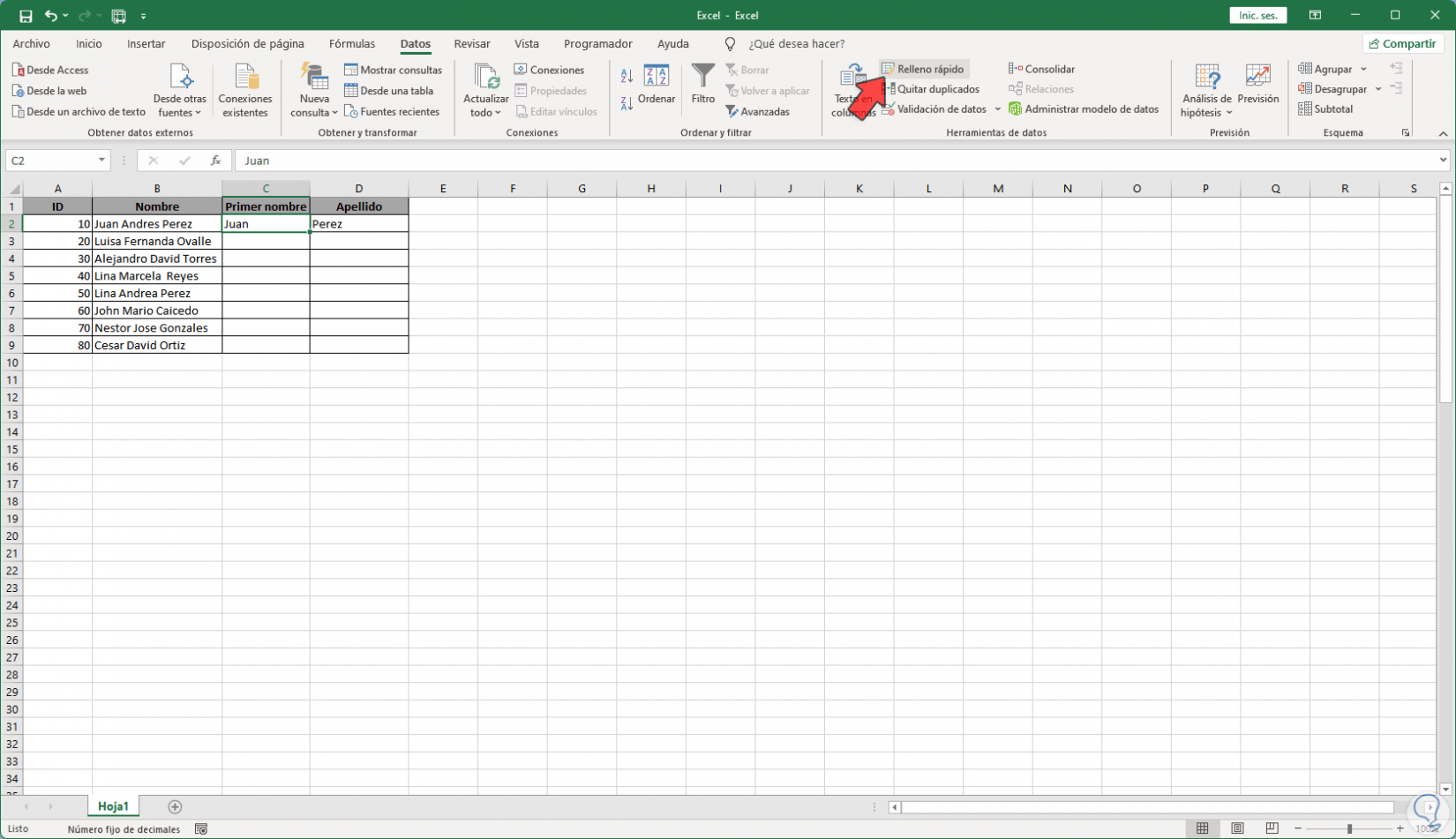Click Inic. ses. sign-in button
1456x839 pixels.
point(1258,16)
